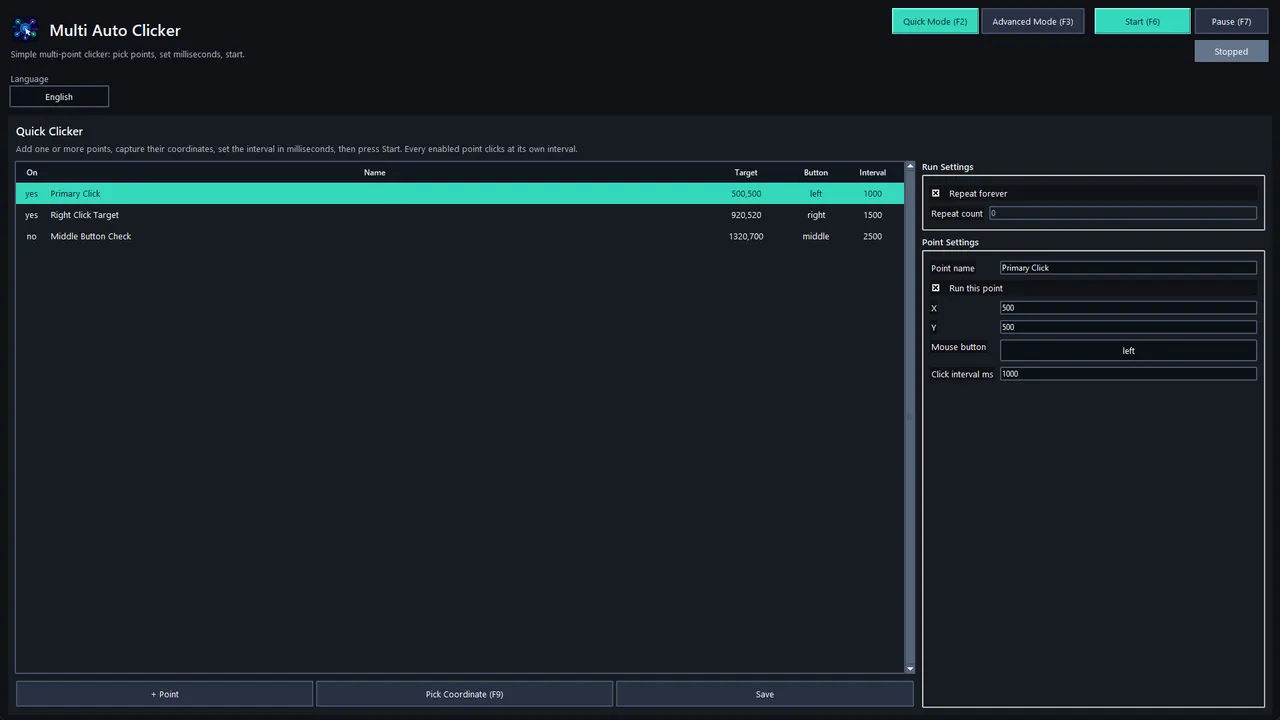Click the points list vertical scrollbar track
The image size is (1280, 720).
coord(910,417)
